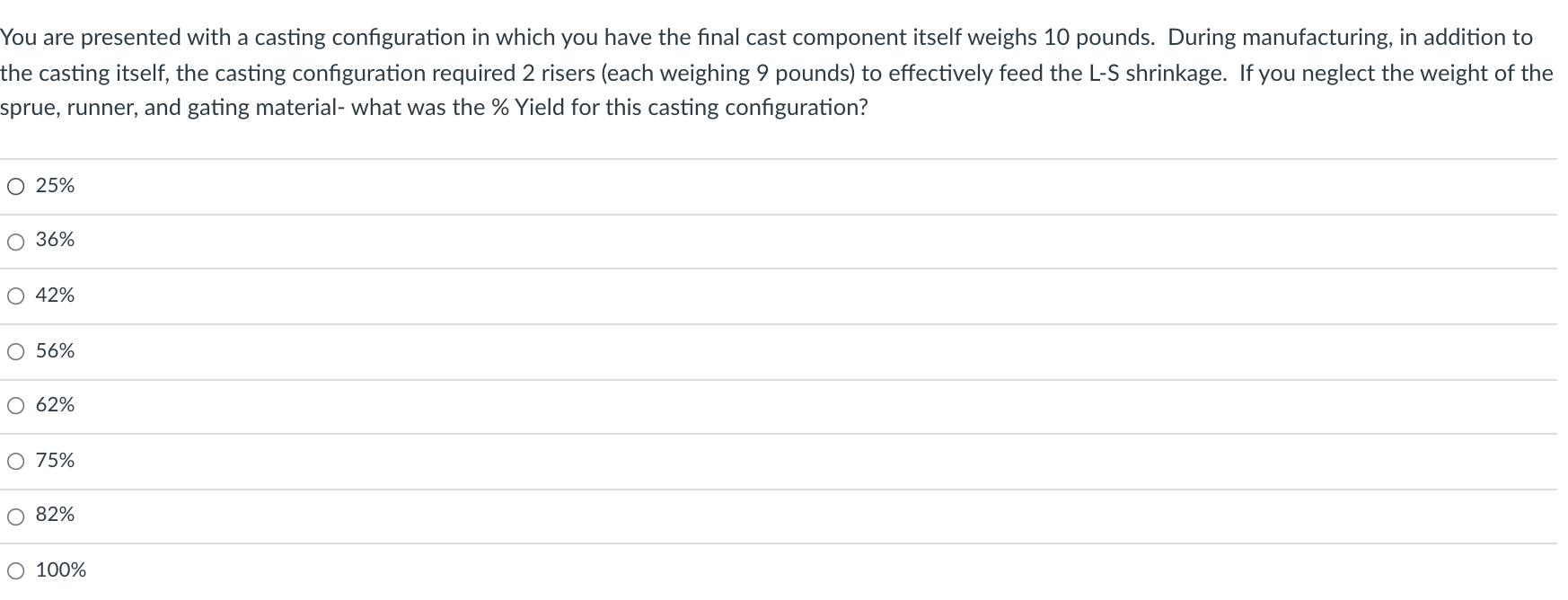Choose the 42% radio circle
Image resolution: width=1568 pixels, height=600 pixels.
[x=15, y=296]
